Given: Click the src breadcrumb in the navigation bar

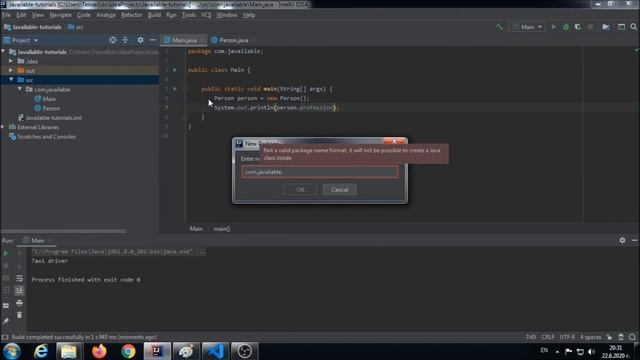Looking at the screenshot, I should [76, 27].
